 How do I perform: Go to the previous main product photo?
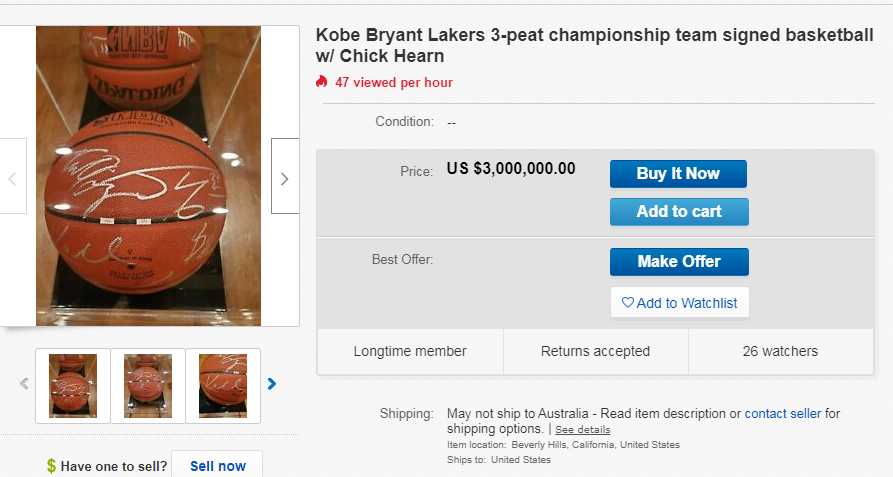[12, 179]
